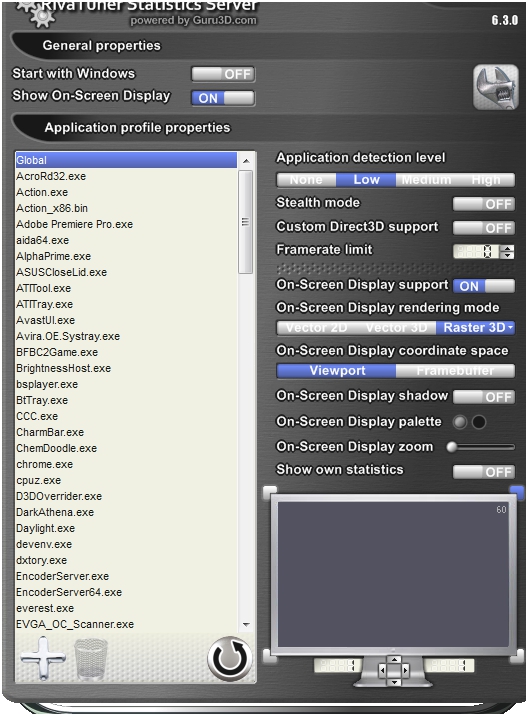Snap OSD to bottom-right monitor corner
This screenshot has width=528, height=716.
coord(517,656)
